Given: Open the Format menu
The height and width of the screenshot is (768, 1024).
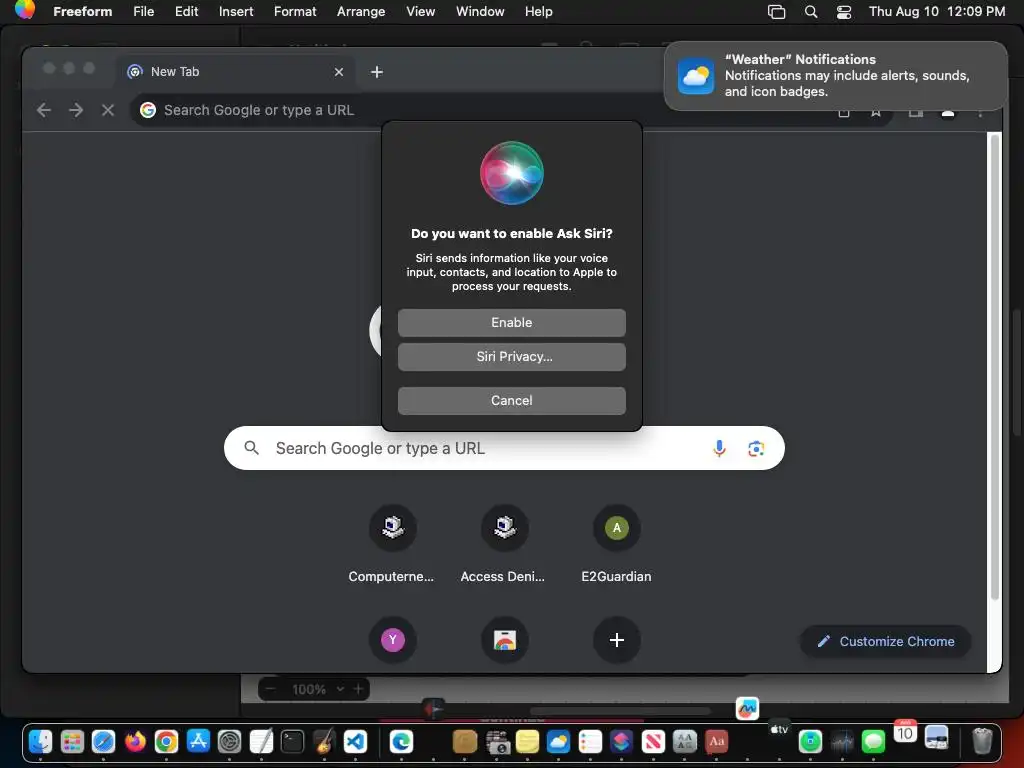Looking at the screenshot, I should 295,11.
